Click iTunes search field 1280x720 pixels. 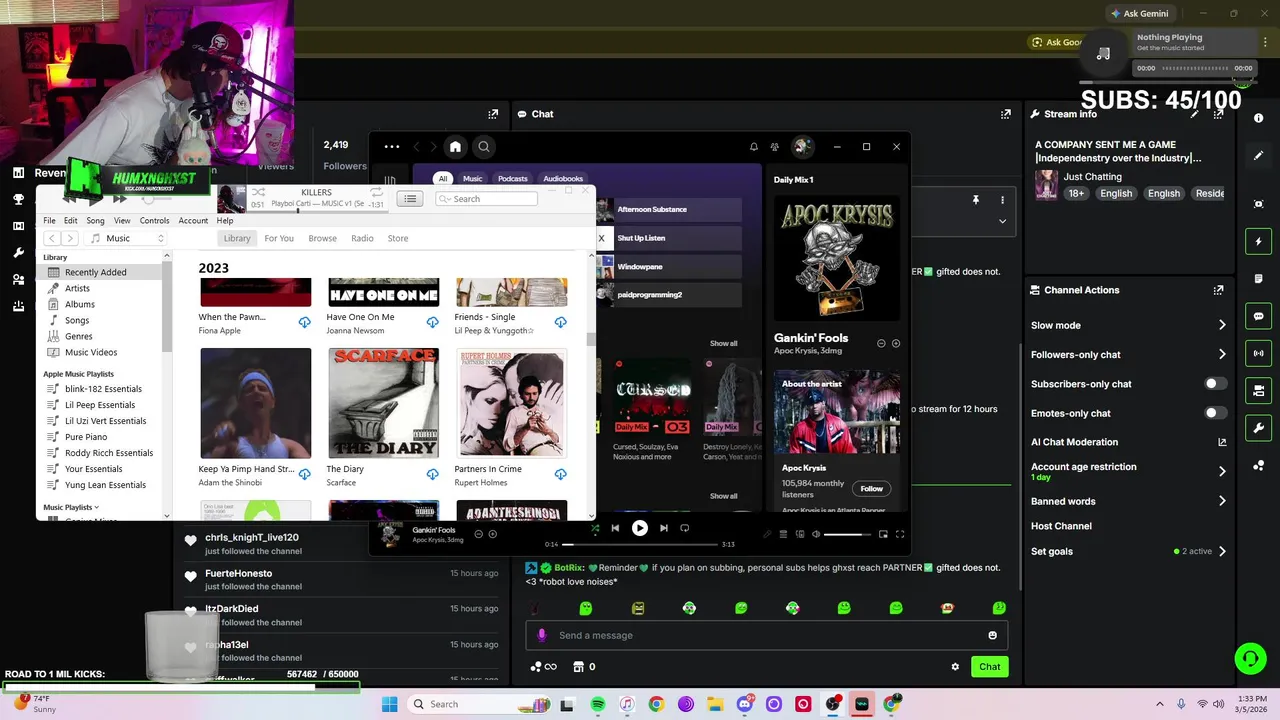click(486, 199)
